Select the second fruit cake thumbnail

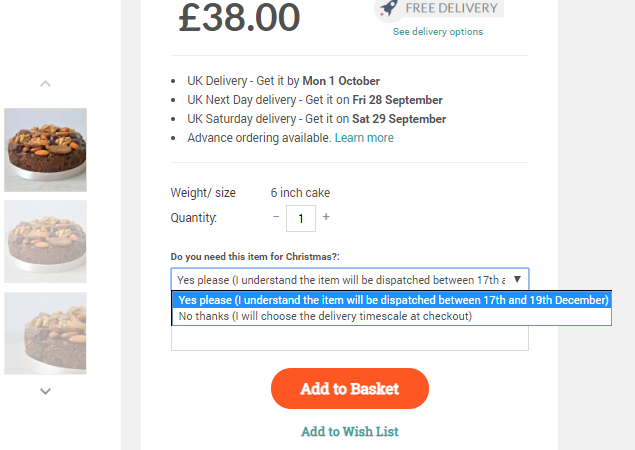tap(45, 241)
